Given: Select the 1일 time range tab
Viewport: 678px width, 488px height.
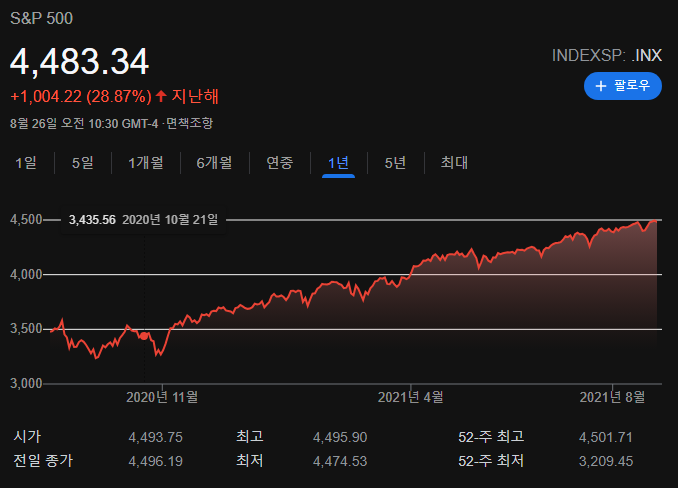Looking at the screenshot, I should click(26, 163).
